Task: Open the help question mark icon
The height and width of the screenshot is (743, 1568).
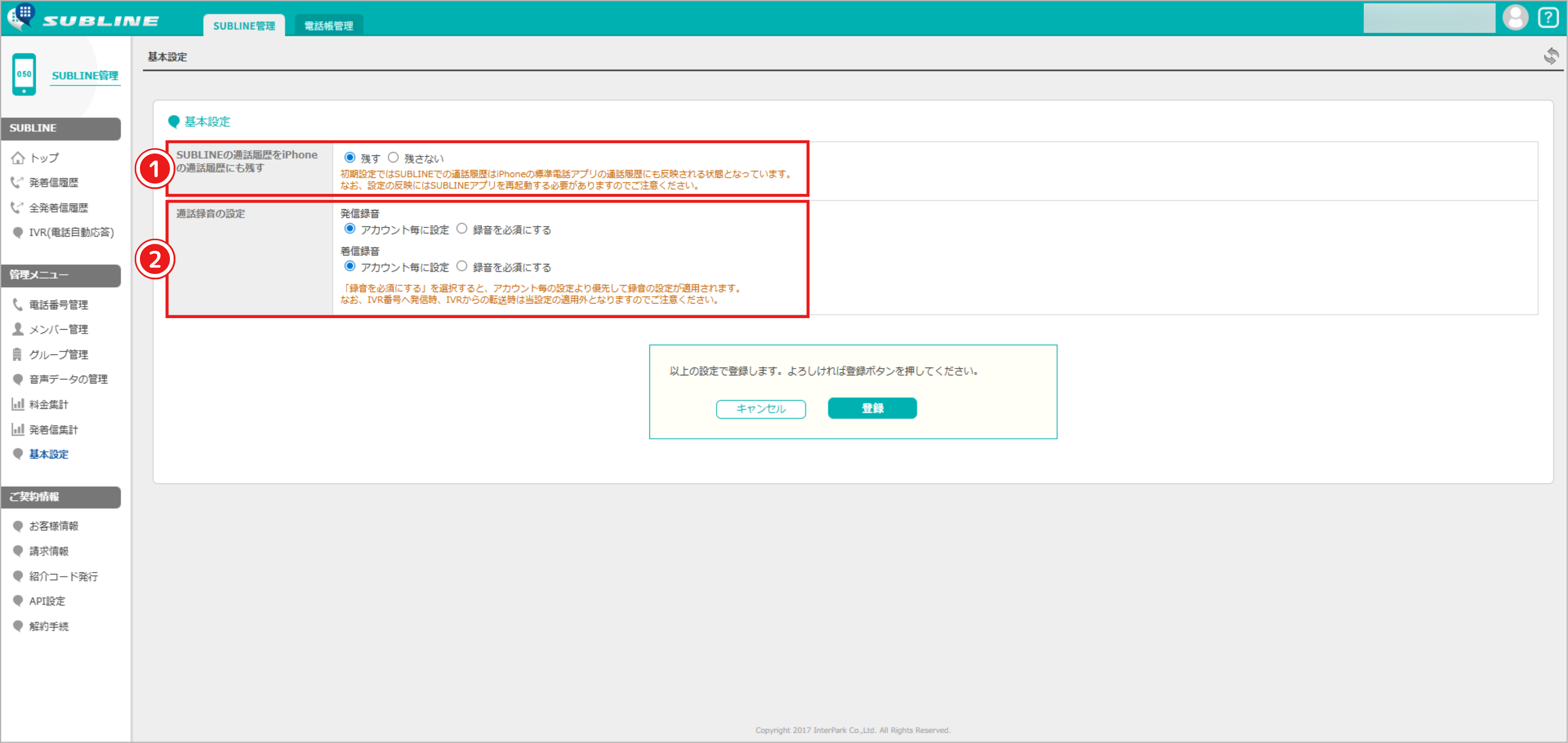Action: point(1548,17)
